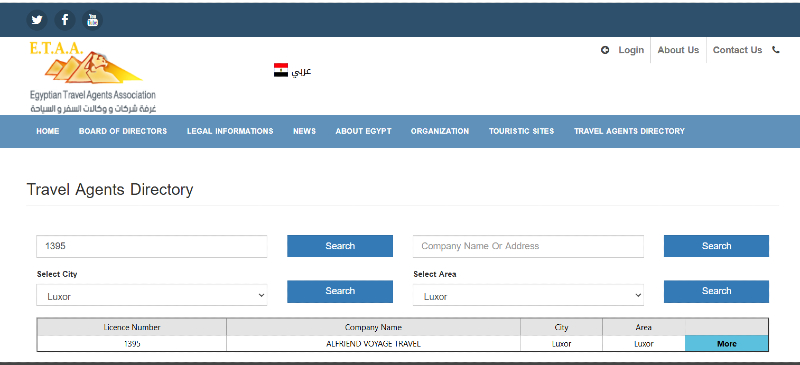Open LEGAL INFORMATIONS menu
This screenshot has width=800, height=365.
230,131
